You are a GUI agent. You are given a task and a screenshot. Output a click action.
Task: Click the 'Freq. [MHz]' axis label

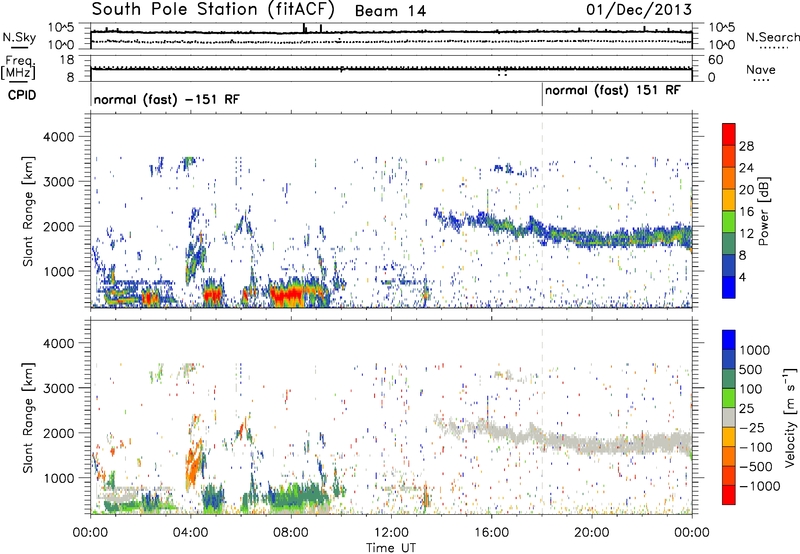19,68
